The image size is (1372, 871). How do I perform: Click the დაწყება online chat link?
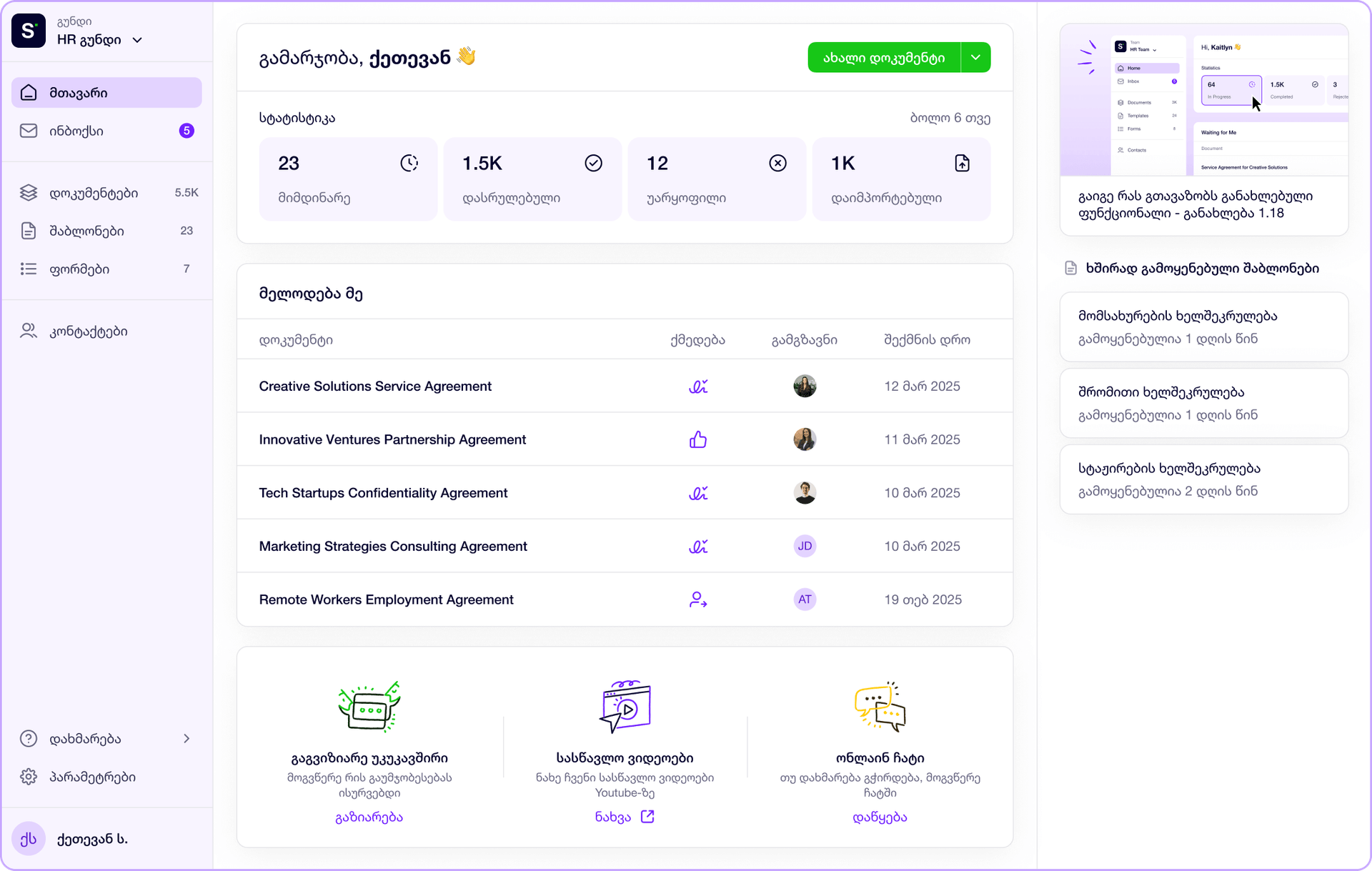point(880,817)
